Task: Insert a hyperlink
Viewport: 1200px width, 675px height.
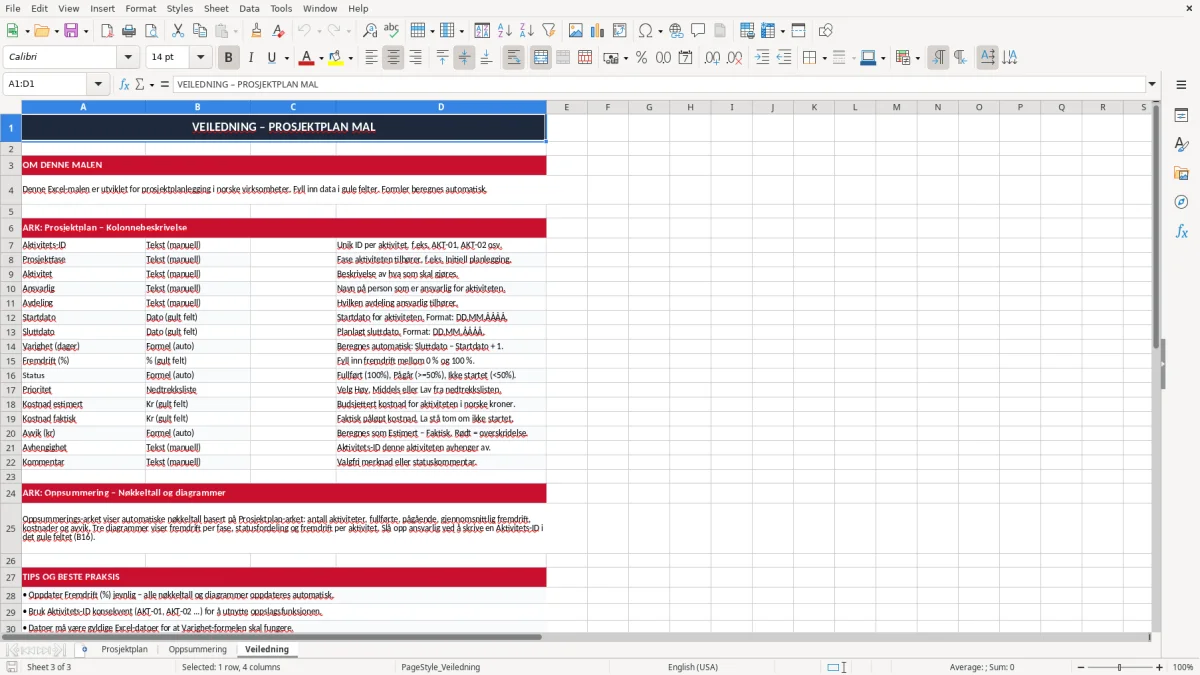Action: coord(676,31)
